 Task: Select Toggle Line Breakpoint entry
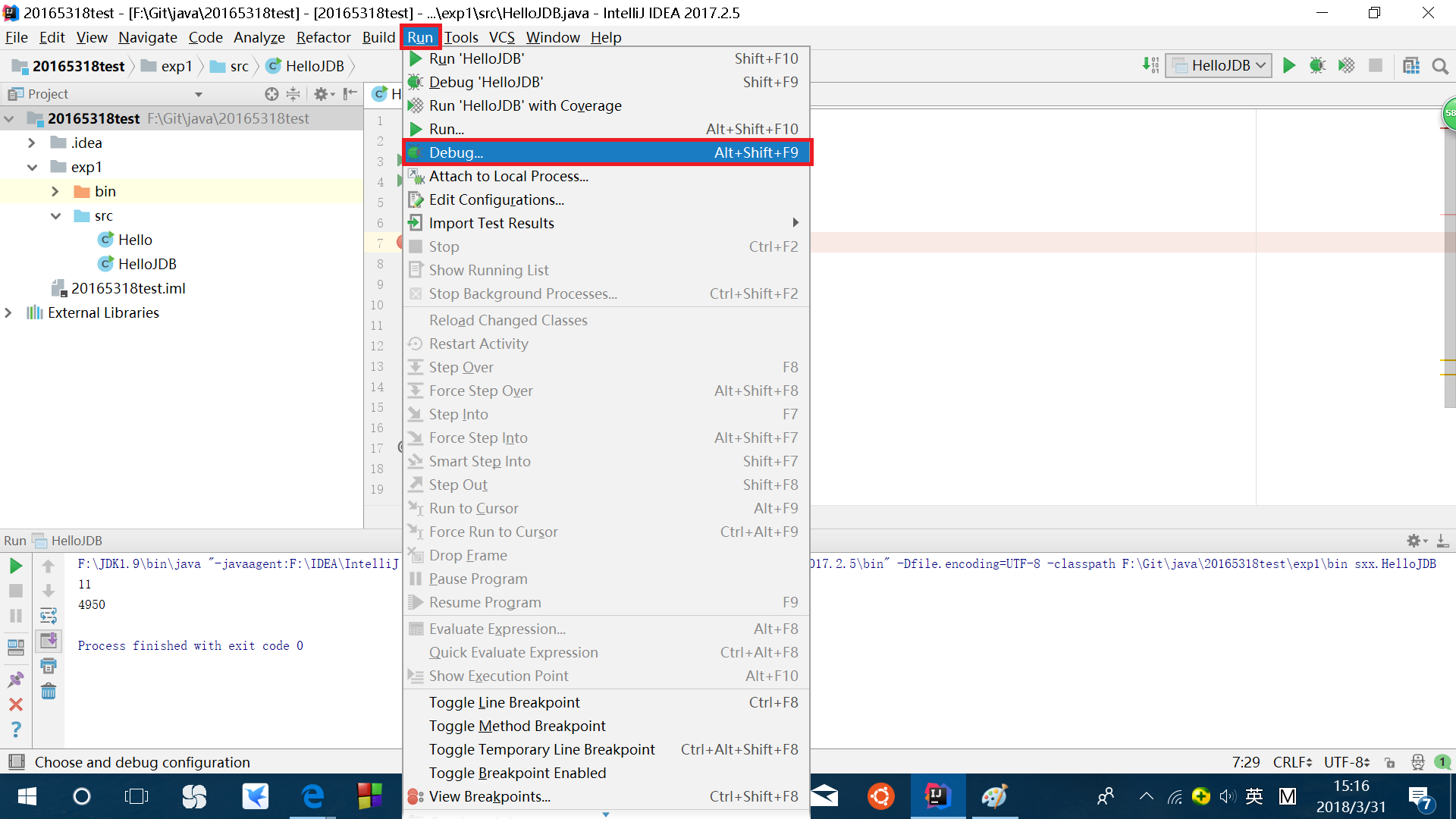[607, 702]
